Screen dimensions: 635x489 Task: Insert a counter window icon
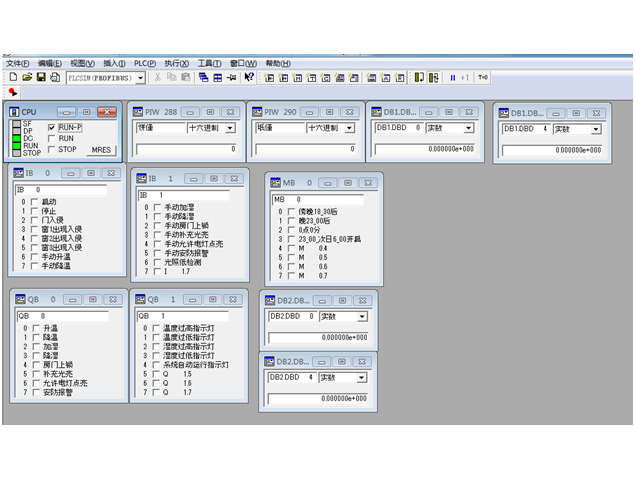(x=326, y=77)
